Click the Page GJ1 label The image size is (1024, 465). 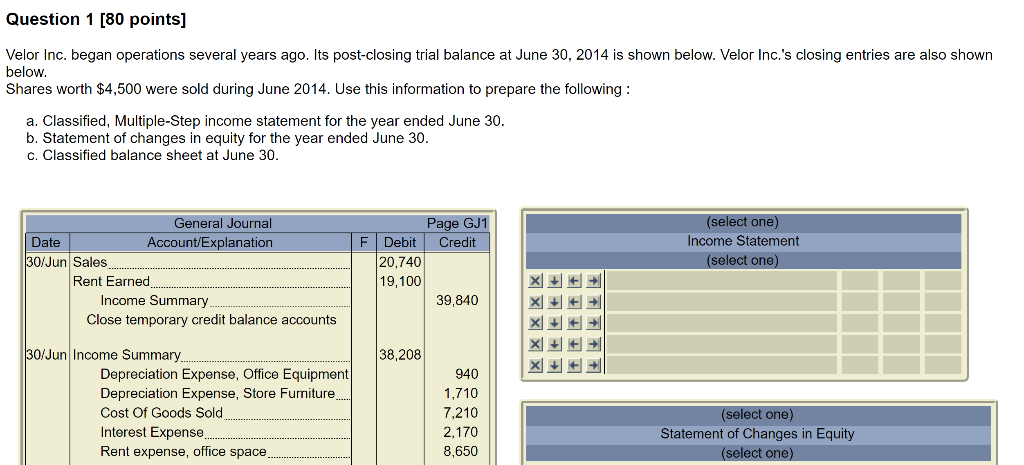[x=457, y=223]
